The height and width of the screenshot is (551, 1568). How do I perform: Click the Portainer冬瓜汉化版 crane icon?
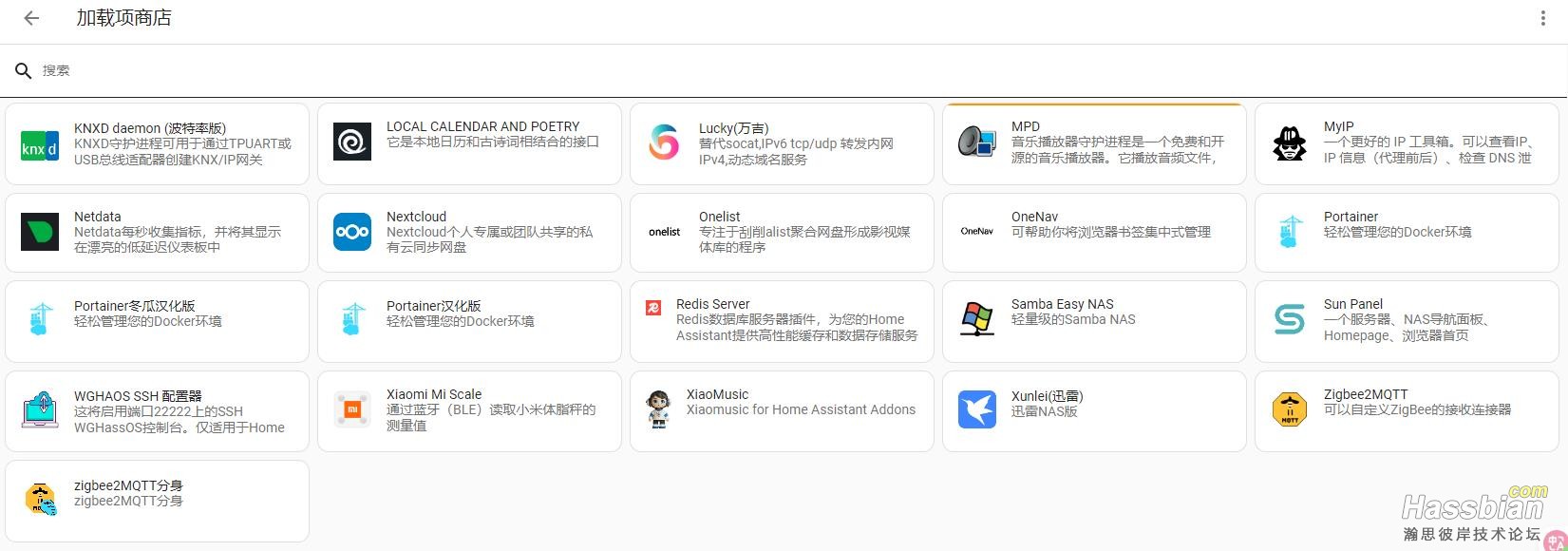point(40,320)
